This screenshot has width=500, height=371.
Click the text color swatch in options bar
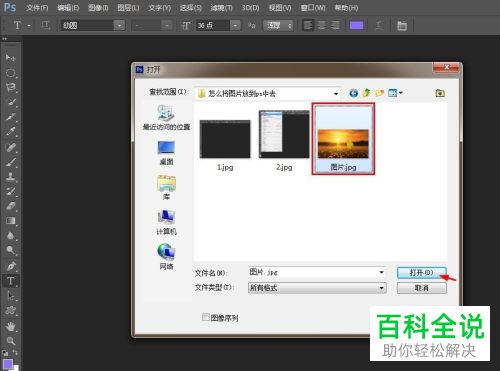click(356, 25)
